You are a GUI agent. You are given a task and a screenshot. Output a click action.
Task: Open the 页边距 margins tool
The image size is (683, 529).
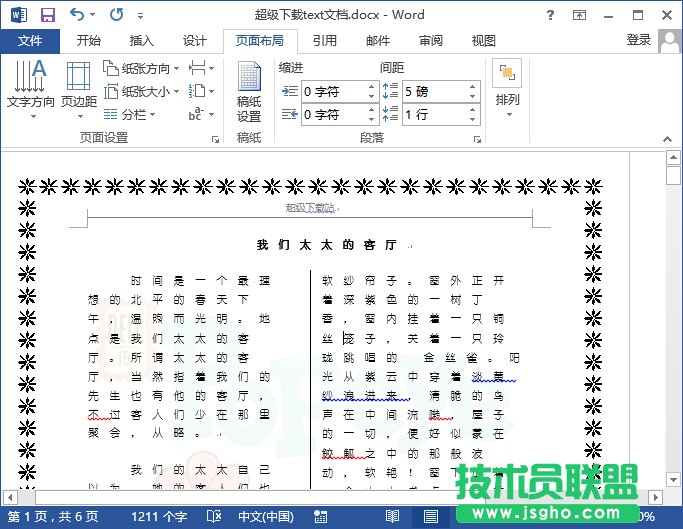(79, 89)
